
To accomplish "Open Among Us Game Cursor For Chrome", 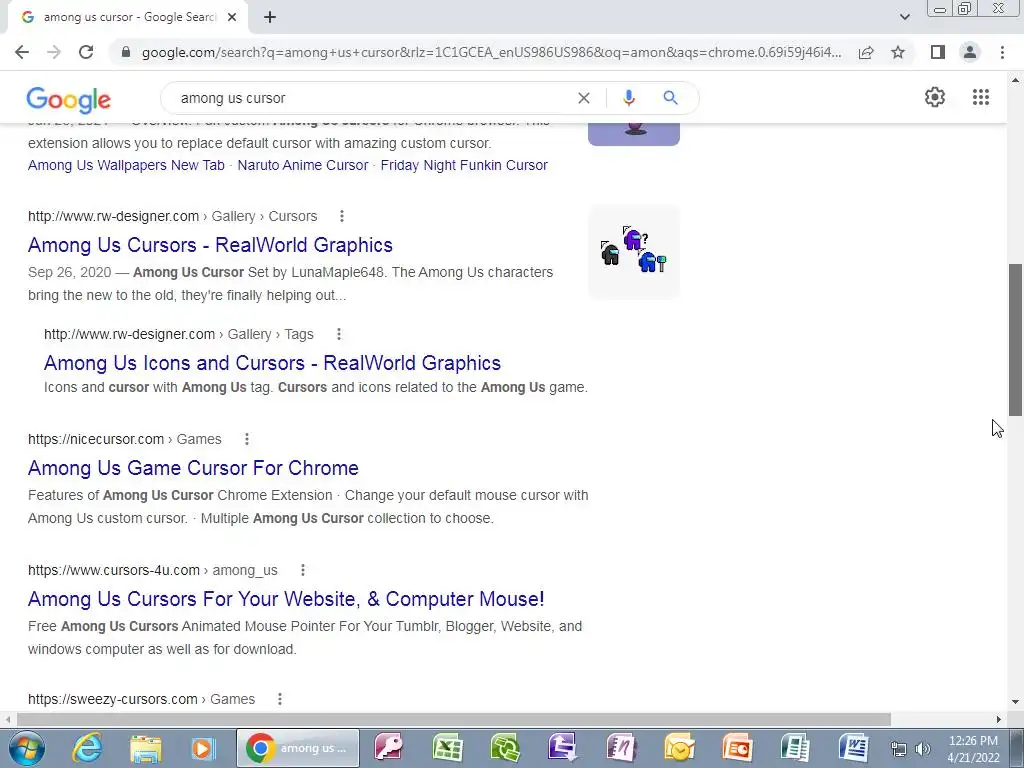I will (193, 468).
